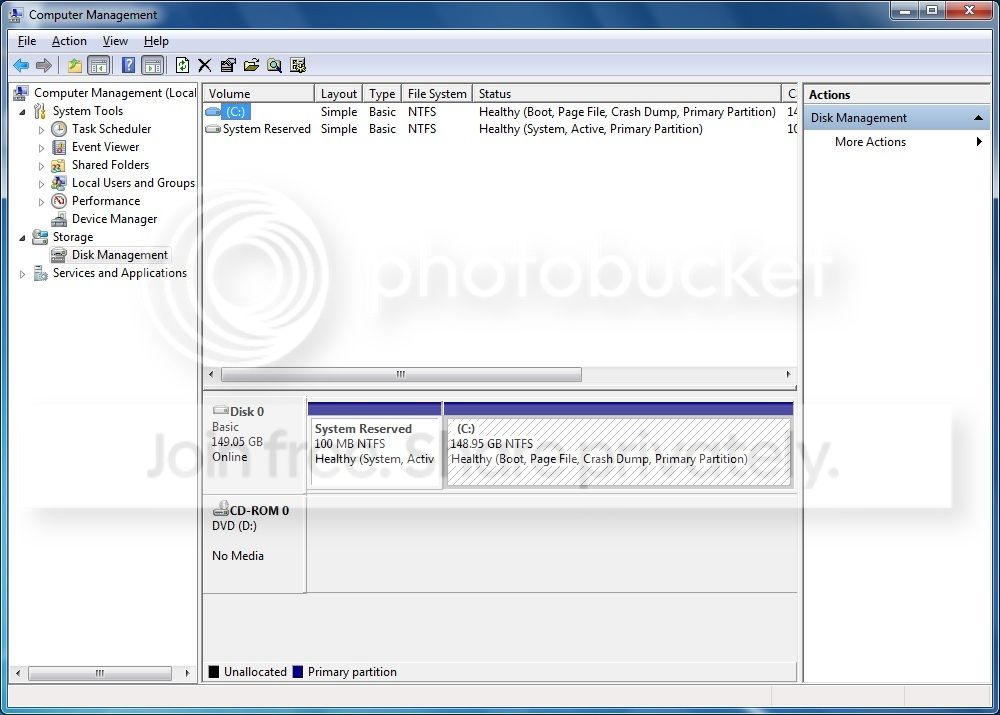Image resolution: width=1000 pixels, height=715 pixels.
Task: Open the Action menu
Action: [x=69, y=41]
